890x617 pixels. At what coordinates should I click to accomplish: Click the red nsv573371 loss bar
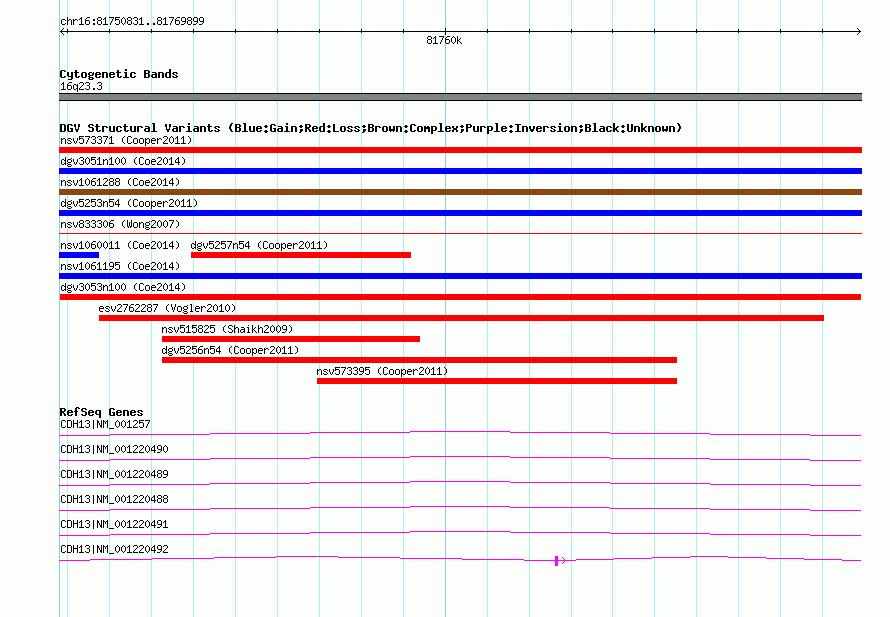[x=460, y=150]
